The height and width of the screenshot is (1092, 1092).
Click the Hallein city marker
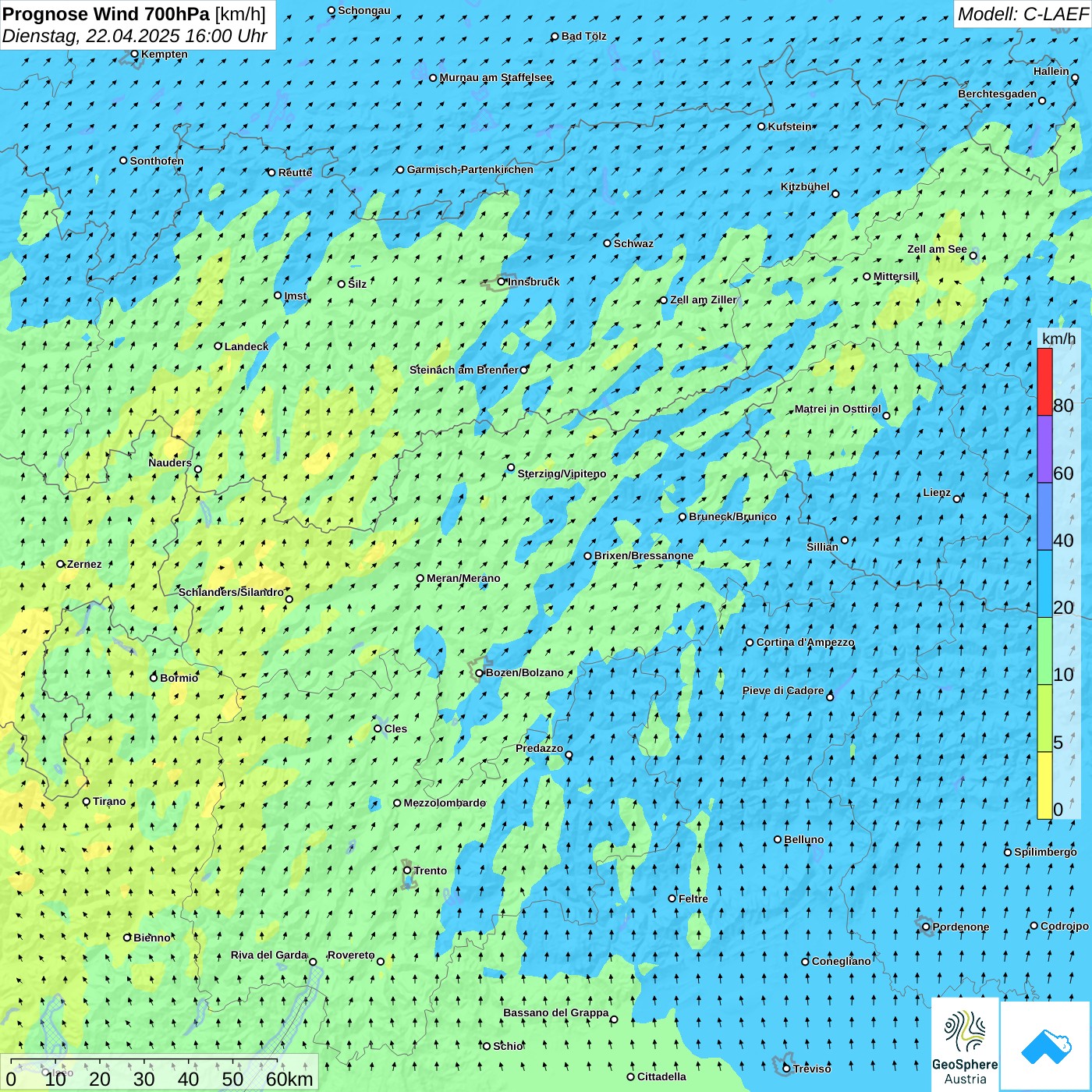1075,78
